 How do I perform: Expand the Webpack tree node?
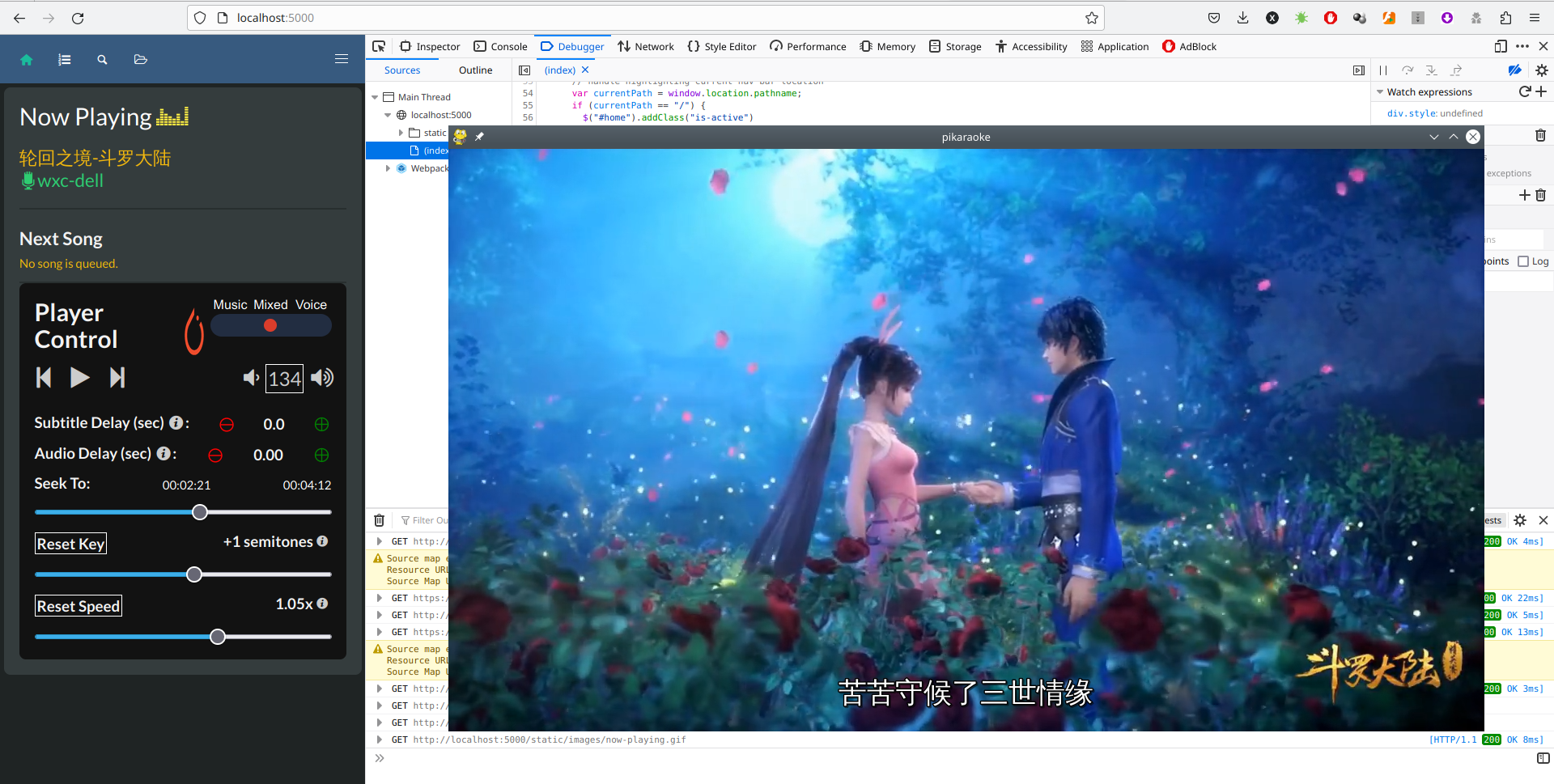click(x=388, y=168)
